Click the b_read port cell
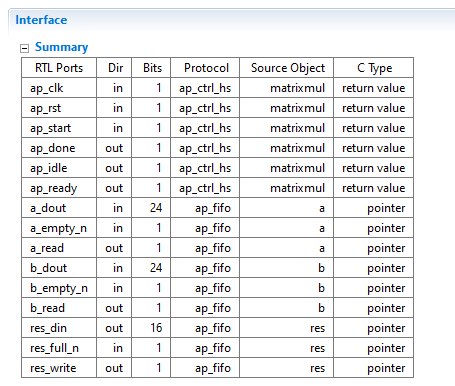This screenshot has height=386, width=455. 59,308
